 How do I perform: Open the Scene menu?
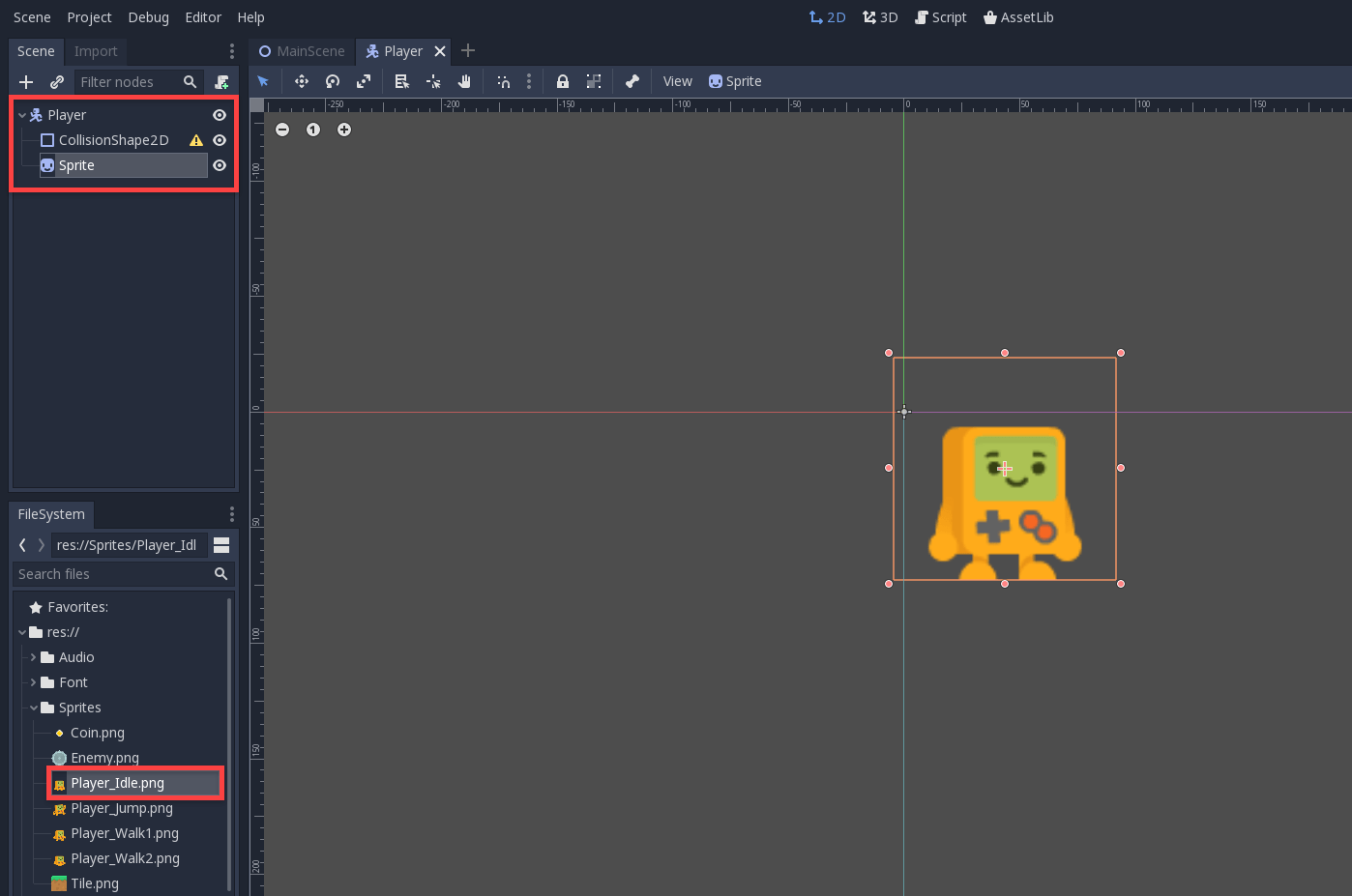coord(32,17)
